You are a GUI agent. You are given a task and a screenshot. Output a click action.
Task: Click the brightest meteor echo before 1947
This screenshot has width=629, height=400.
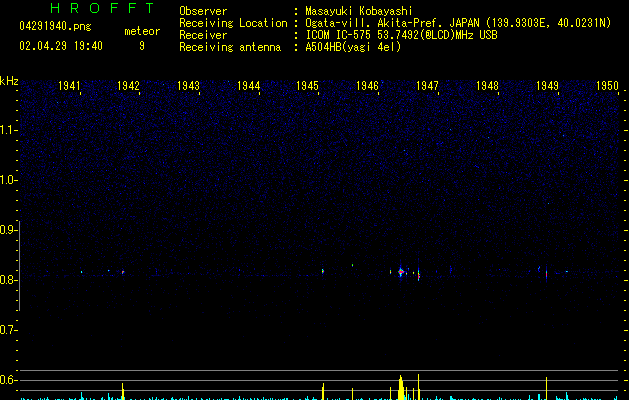pos(400,272)
